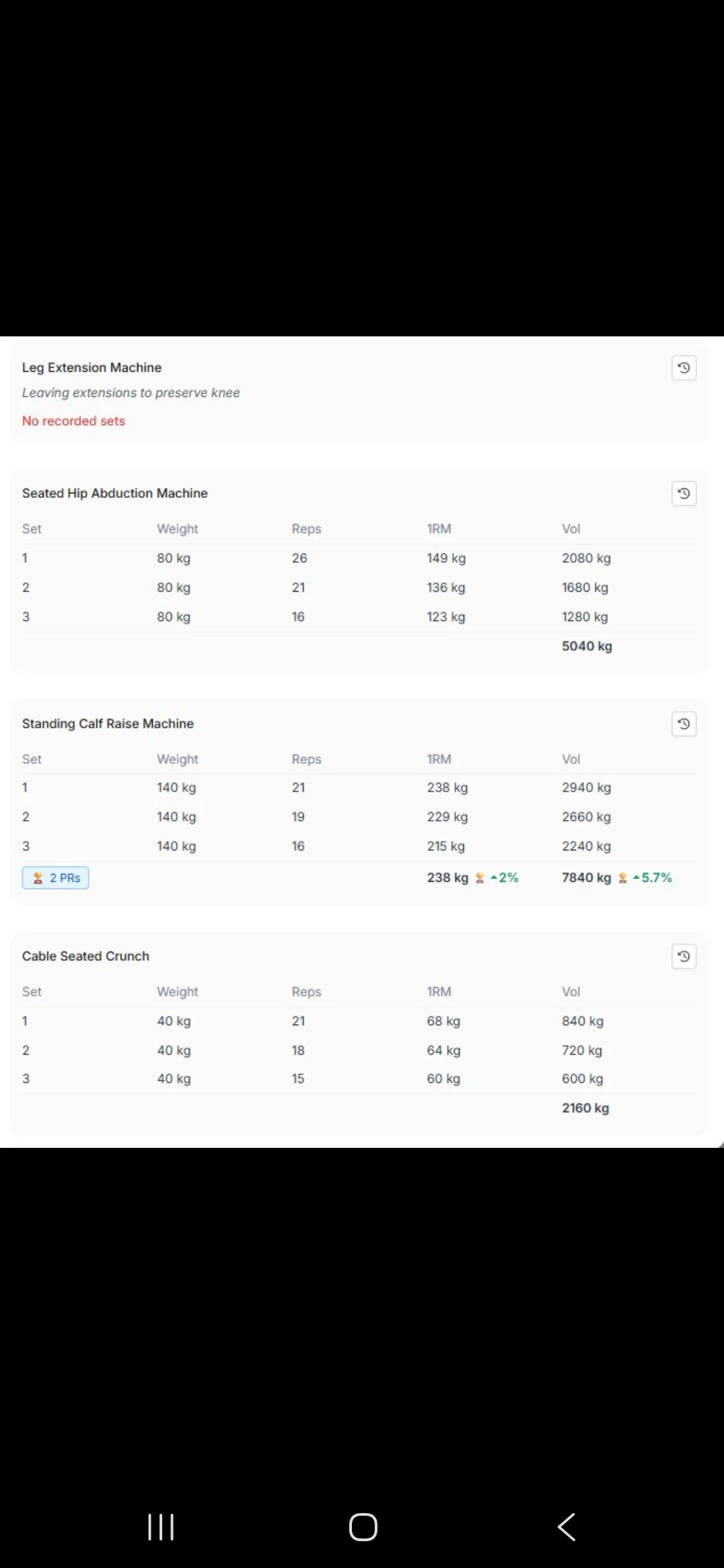Select Standing Calf Raise Machine title
Screen dimensions: 724x1568
[108, 724]
